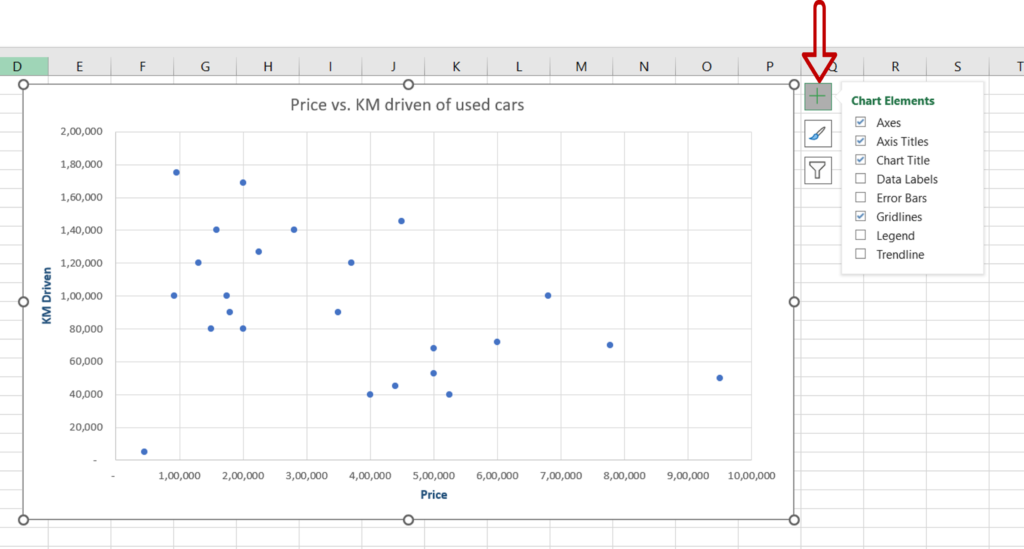This screenshot has height=549, width=1024.
Task: Enable the Data Labels checkbox
Action: coord(860,179)
